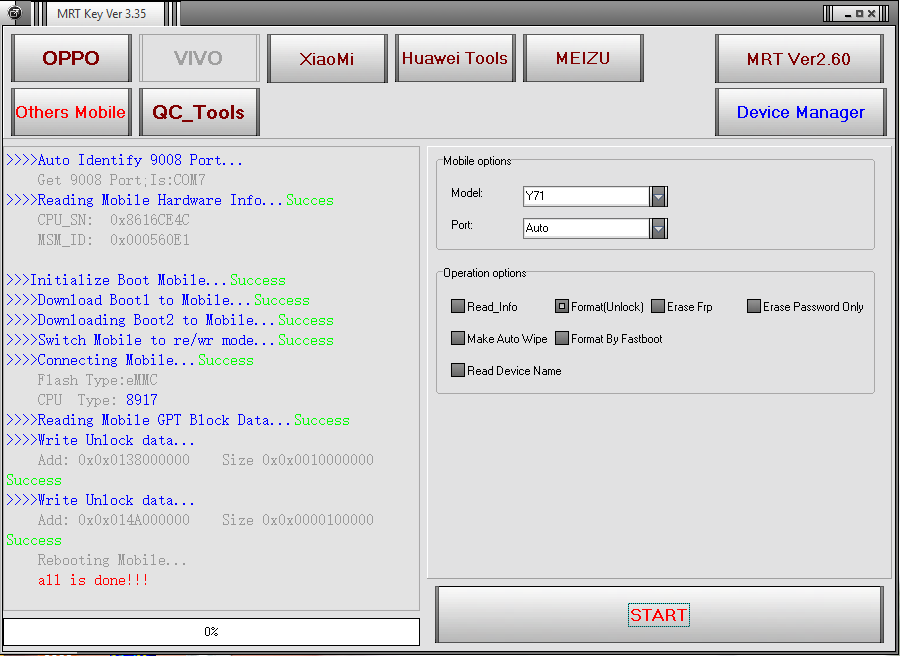Click the red 'all is done!!!' message
The height and width of the screenshot is (656, 900).
[x=93, y=580]
